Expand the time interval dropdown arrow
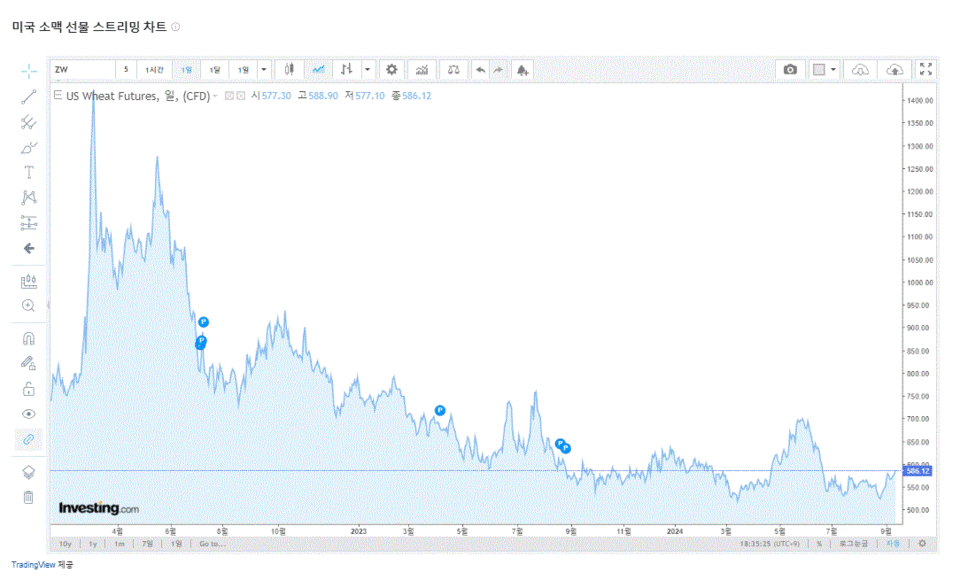The width and height of the screenshot is (960, 580). tap(264, 69)
